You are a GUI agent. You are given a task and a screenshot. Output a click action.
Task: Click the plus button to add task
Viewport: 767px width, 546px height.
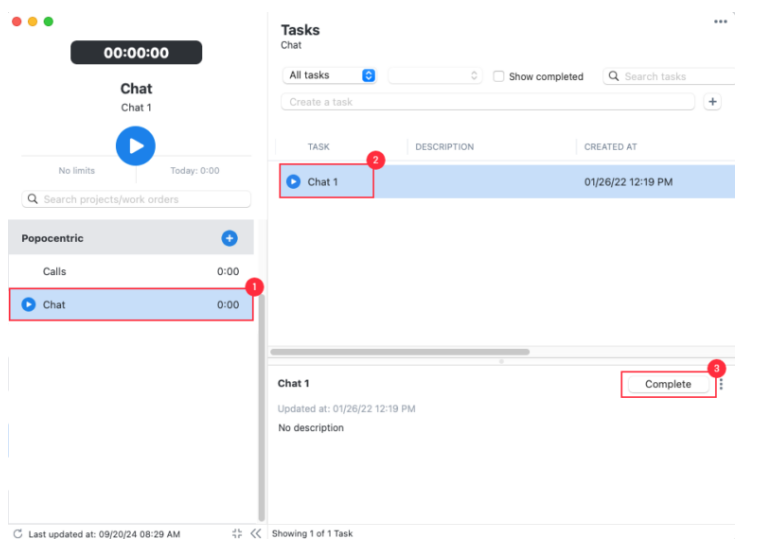click(x=712, y=102)
